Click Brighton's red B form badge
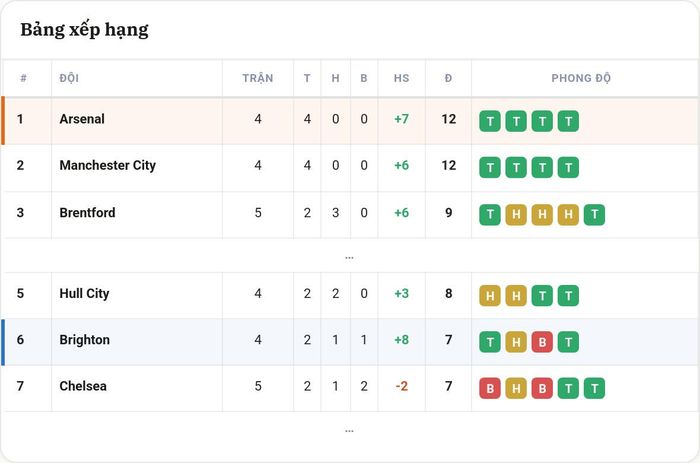The width and height of the screenshot is (700, 463). tap(542, 342)
